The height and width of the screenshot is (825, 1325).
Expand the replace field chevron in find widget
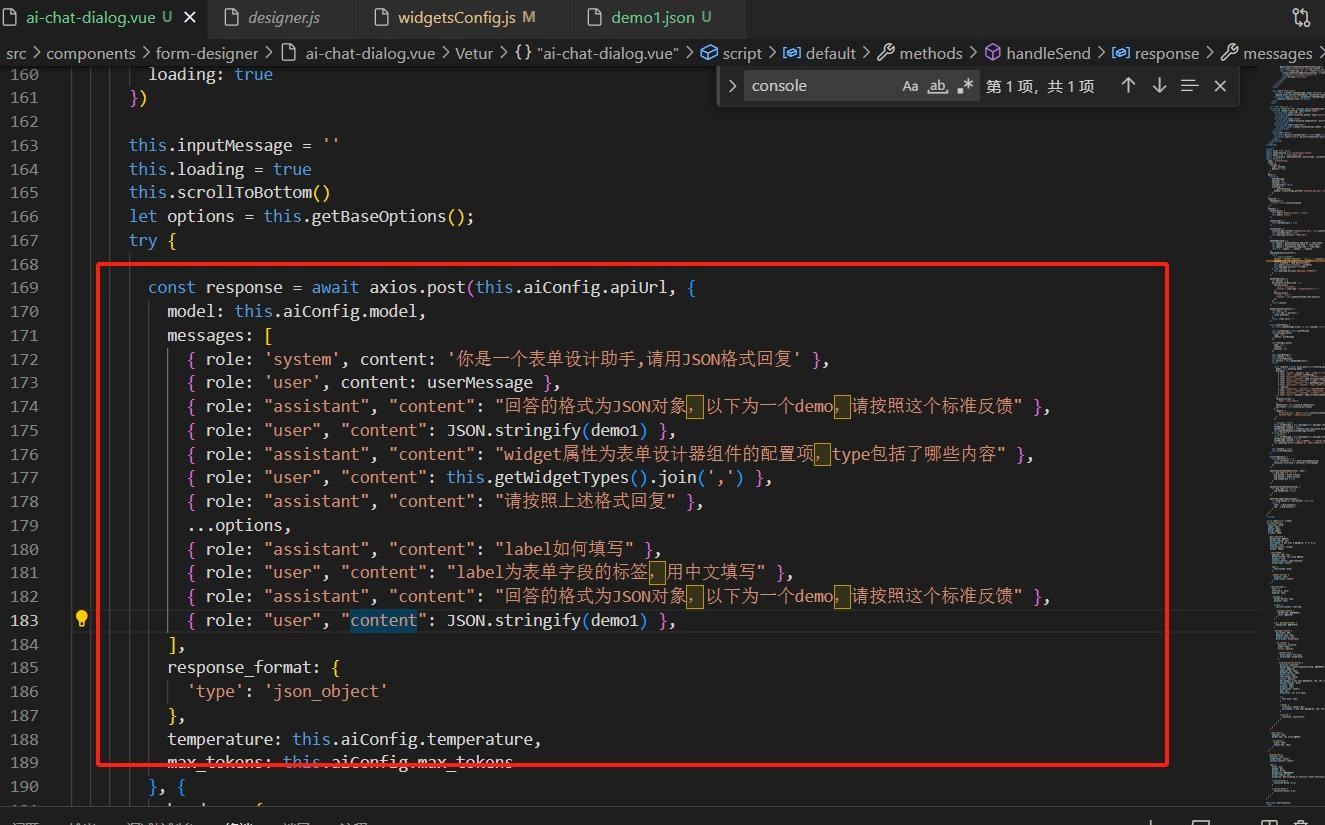point(732,86)
